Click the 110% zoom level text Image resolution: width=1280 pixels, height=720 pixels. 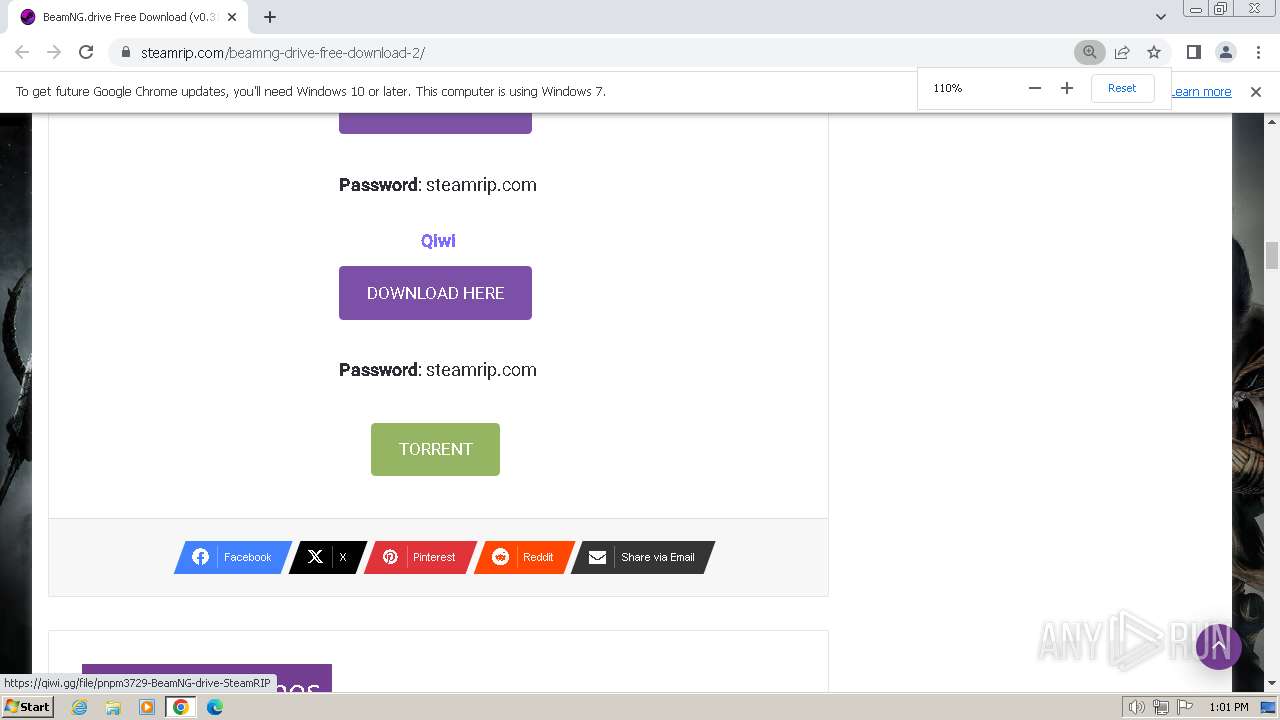coord(947,88)
